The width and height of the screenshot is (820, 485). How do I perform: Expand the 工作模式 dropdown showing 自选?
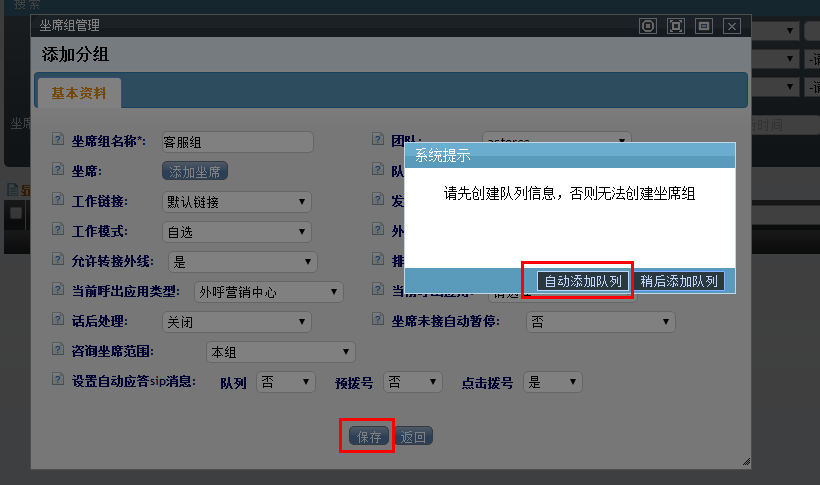point(236,232)
